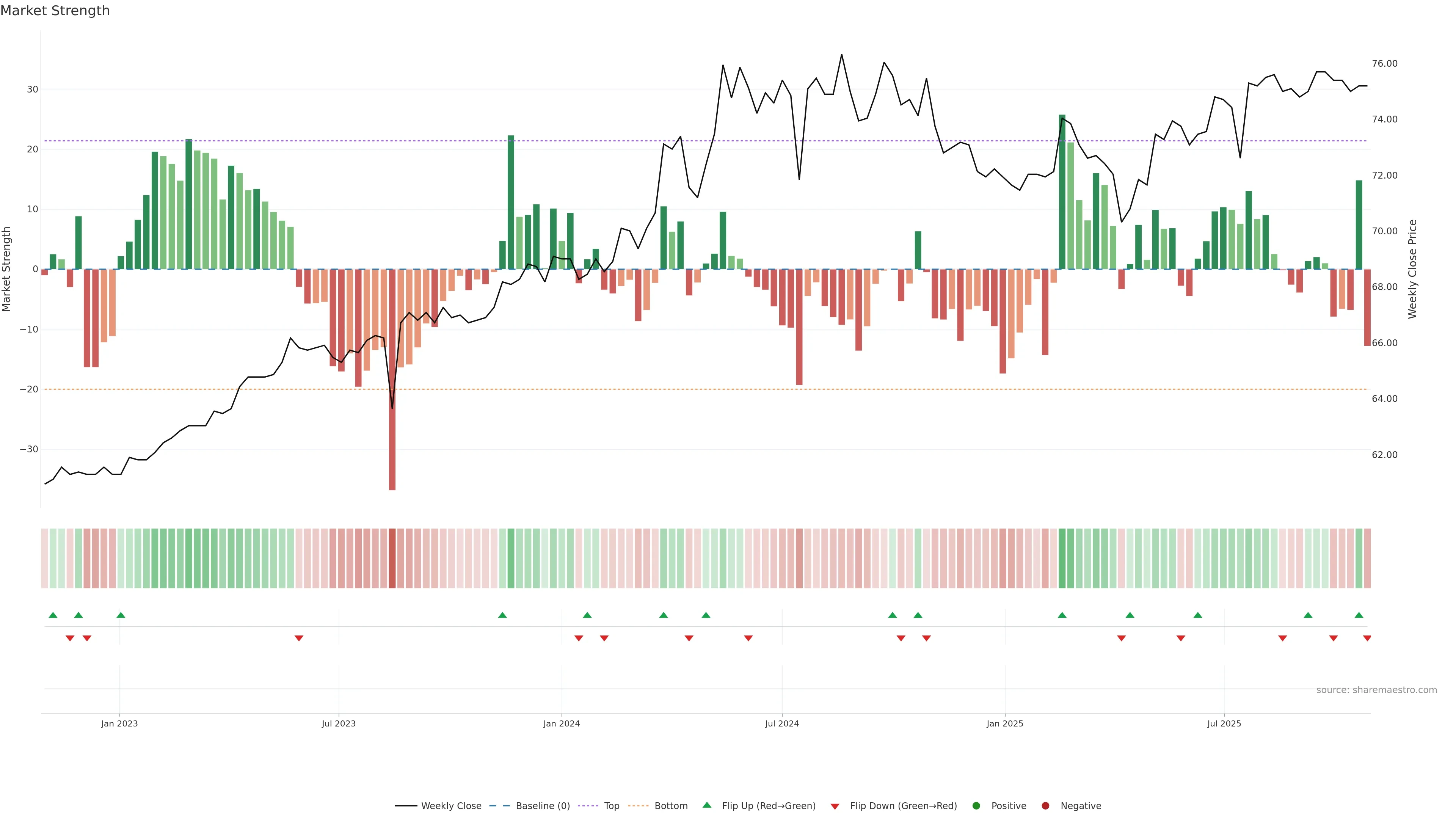The height and width of the screenshot is (819, 1456).
Task: Click the Market Strength chart title
Action: pyautogui.click(x=55, y=11)
